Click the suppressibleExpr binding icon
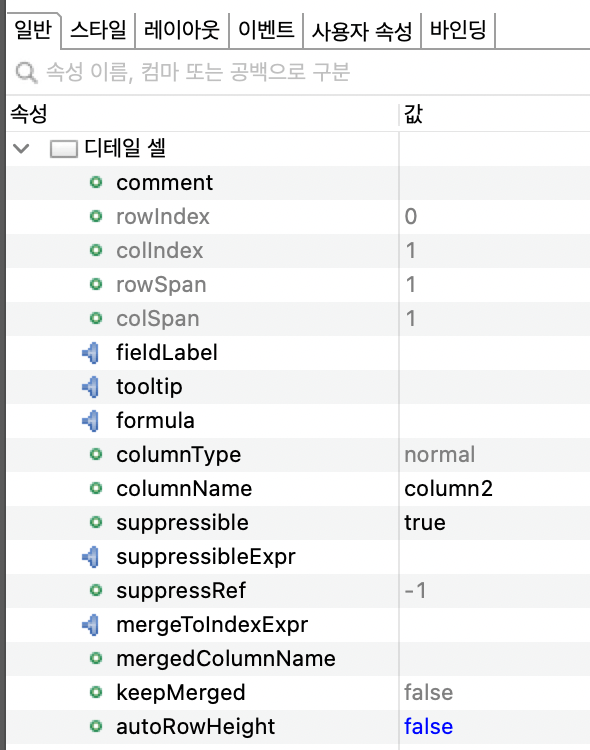590x750 pixels. click(91, 557)
